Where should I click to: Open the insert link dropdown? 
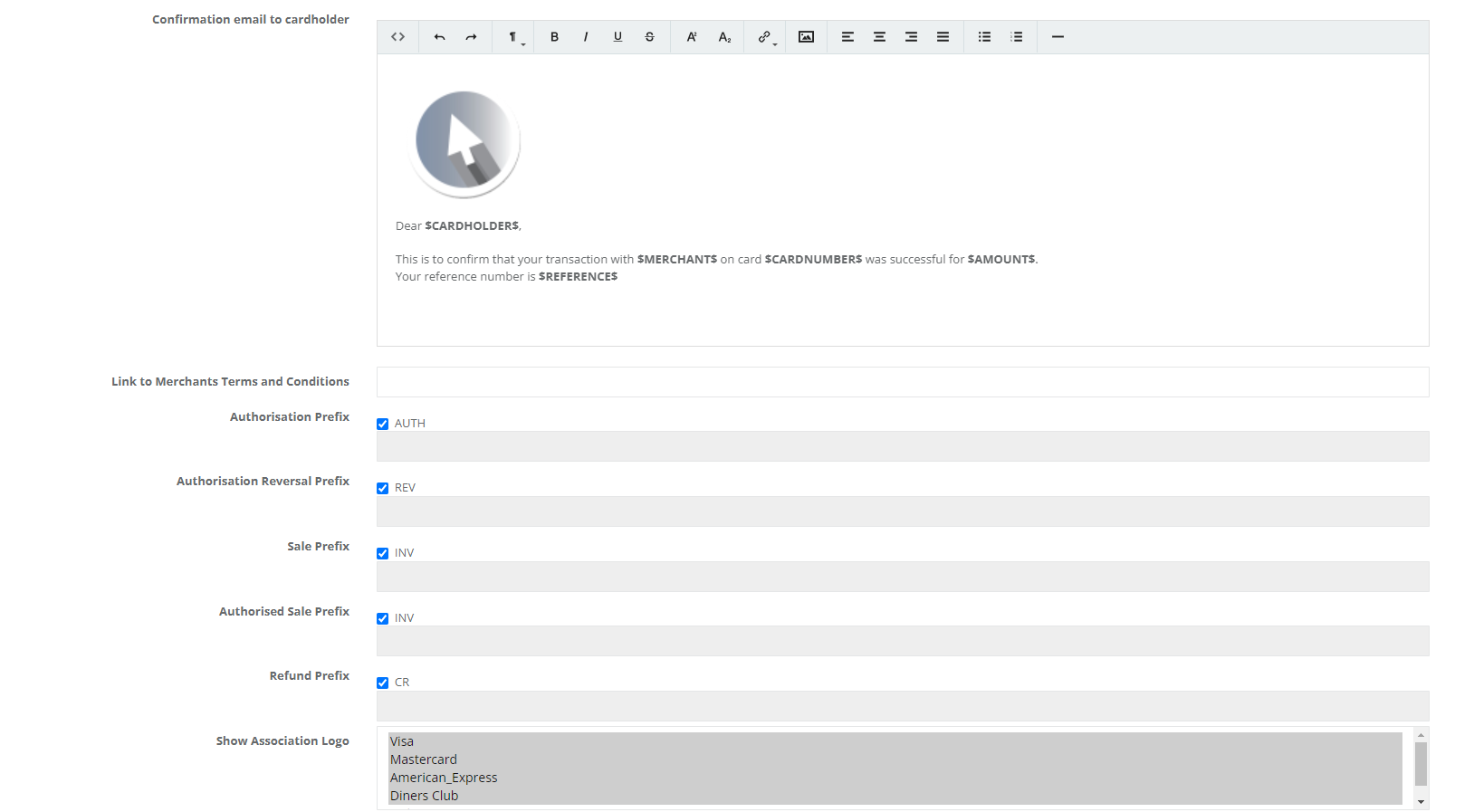[766, 37]
